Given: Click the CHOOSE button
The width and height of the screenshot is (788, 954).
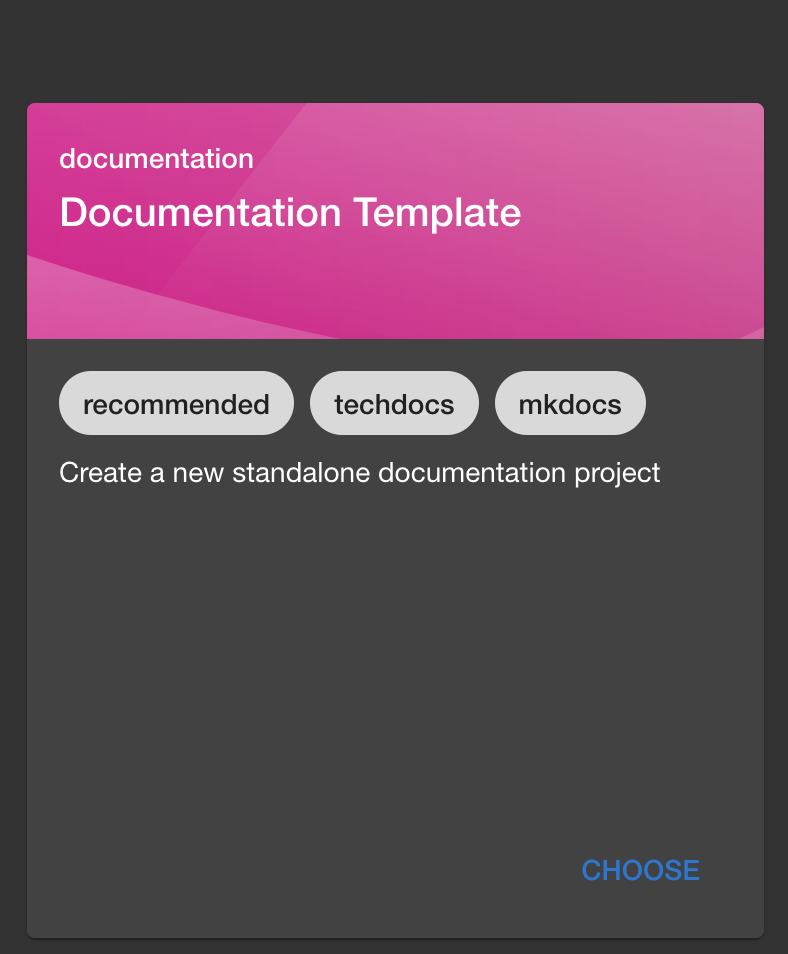Looking at the screenshot, I should [640, 870].
